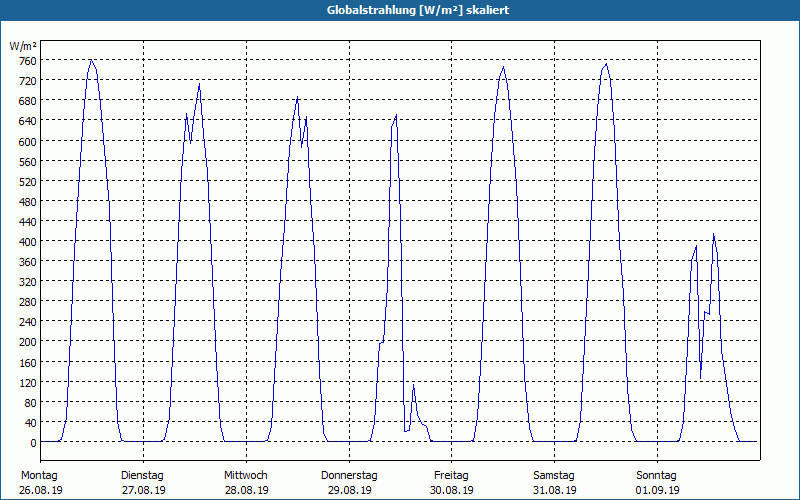Click Sunday's highest radiation peak near 415

tap(714, 234)
